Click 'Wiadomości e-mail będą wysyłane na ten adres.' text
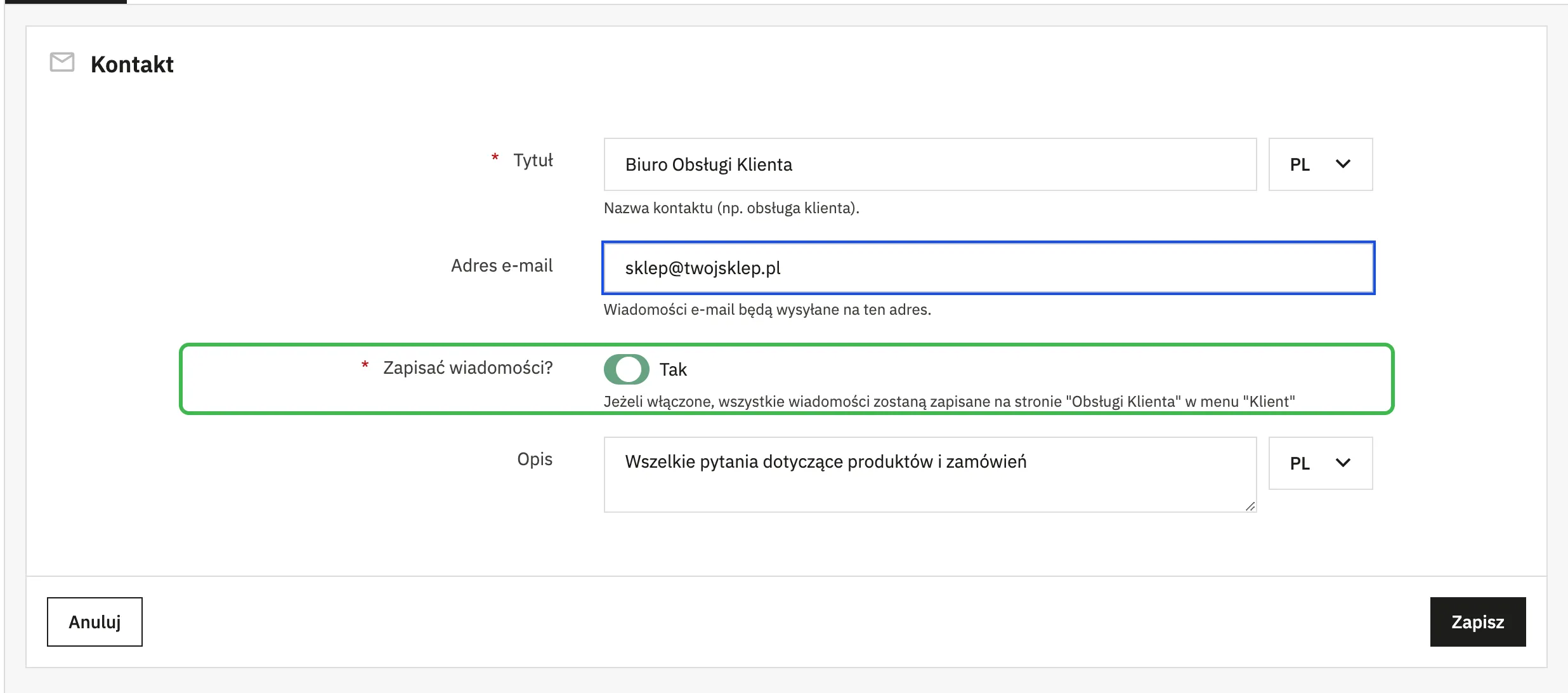1568x693 pixels. click(x=768, y=310)
